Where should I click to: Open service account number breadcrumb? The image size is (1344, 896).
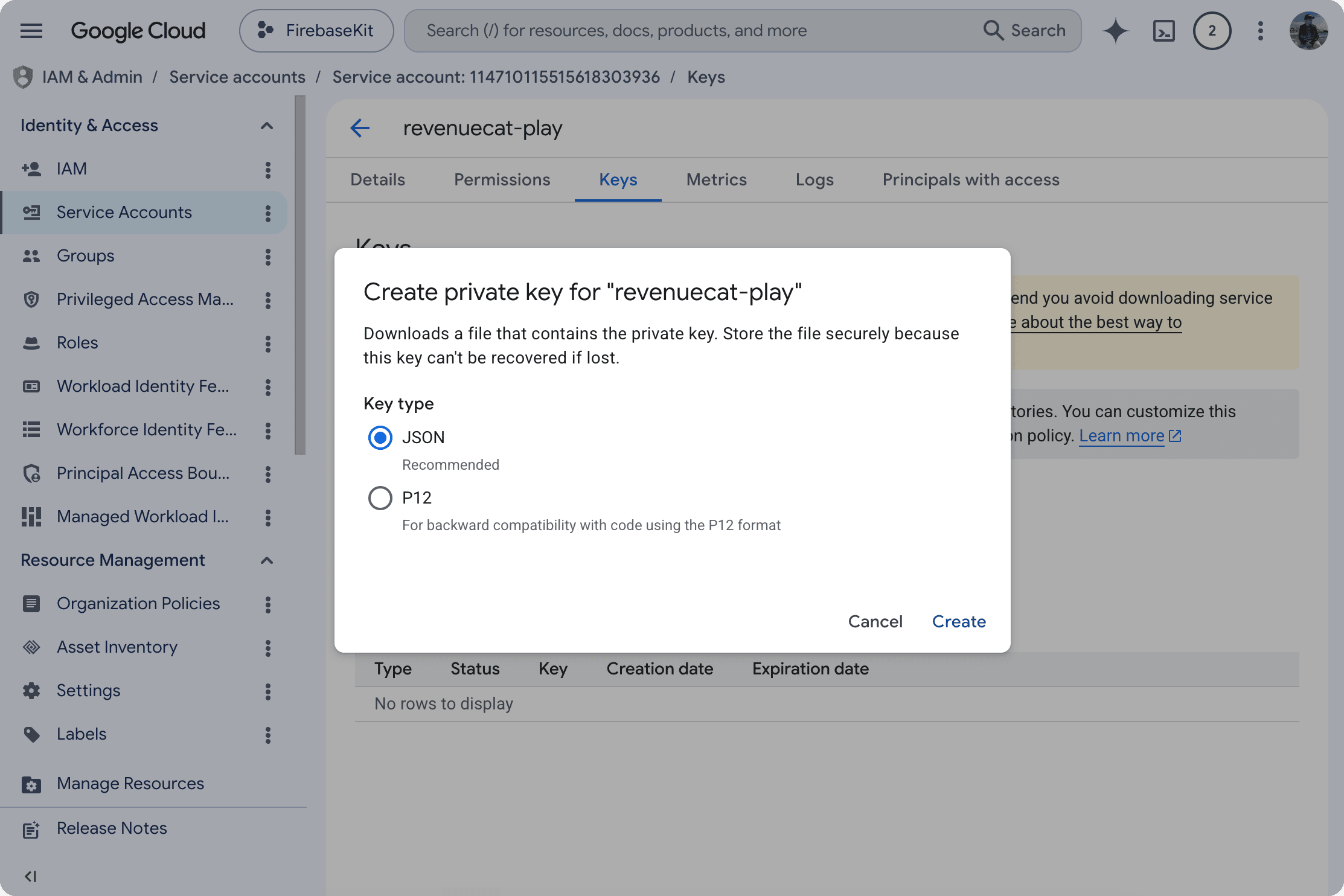pos(496,77)
